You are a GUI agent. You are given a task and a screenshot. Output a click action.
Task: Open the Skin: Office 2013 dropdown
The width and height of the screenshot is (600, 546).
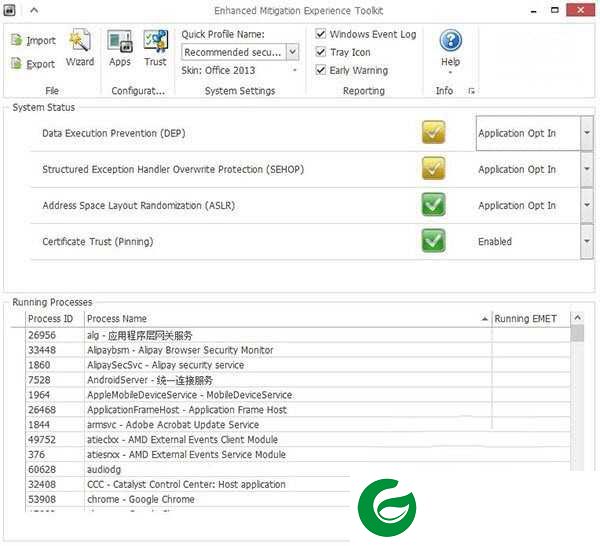pos(295,70)
